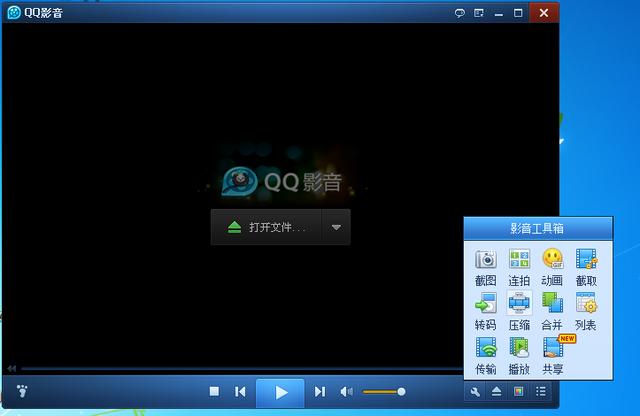Stop playback with the square button

click(214, 392)
